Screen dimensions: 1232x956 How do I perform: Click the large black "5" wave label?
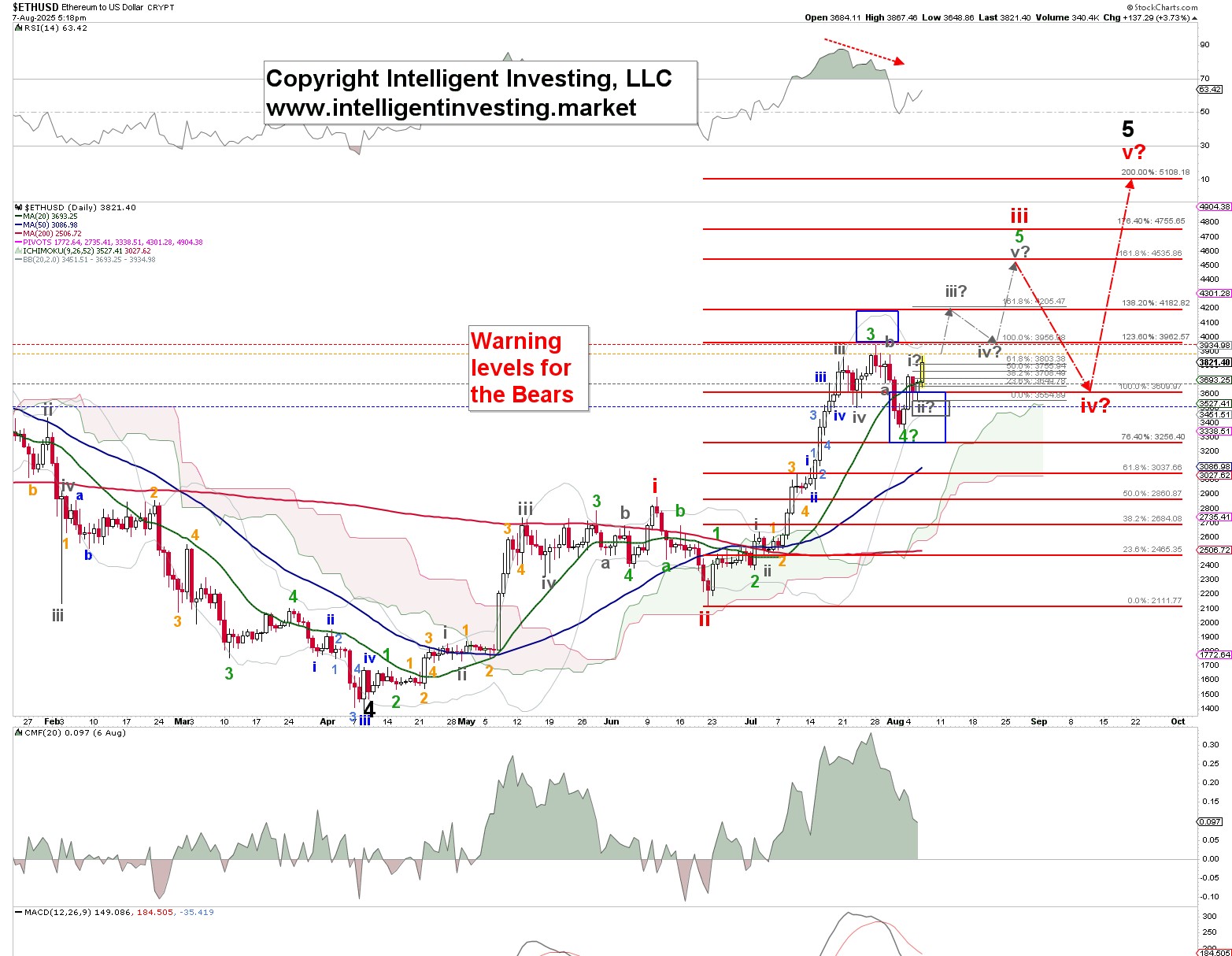coord(1128,129)
